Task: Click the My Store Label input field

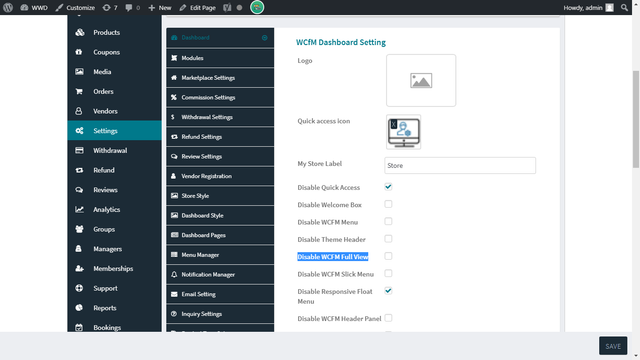Action: point(460,165)
